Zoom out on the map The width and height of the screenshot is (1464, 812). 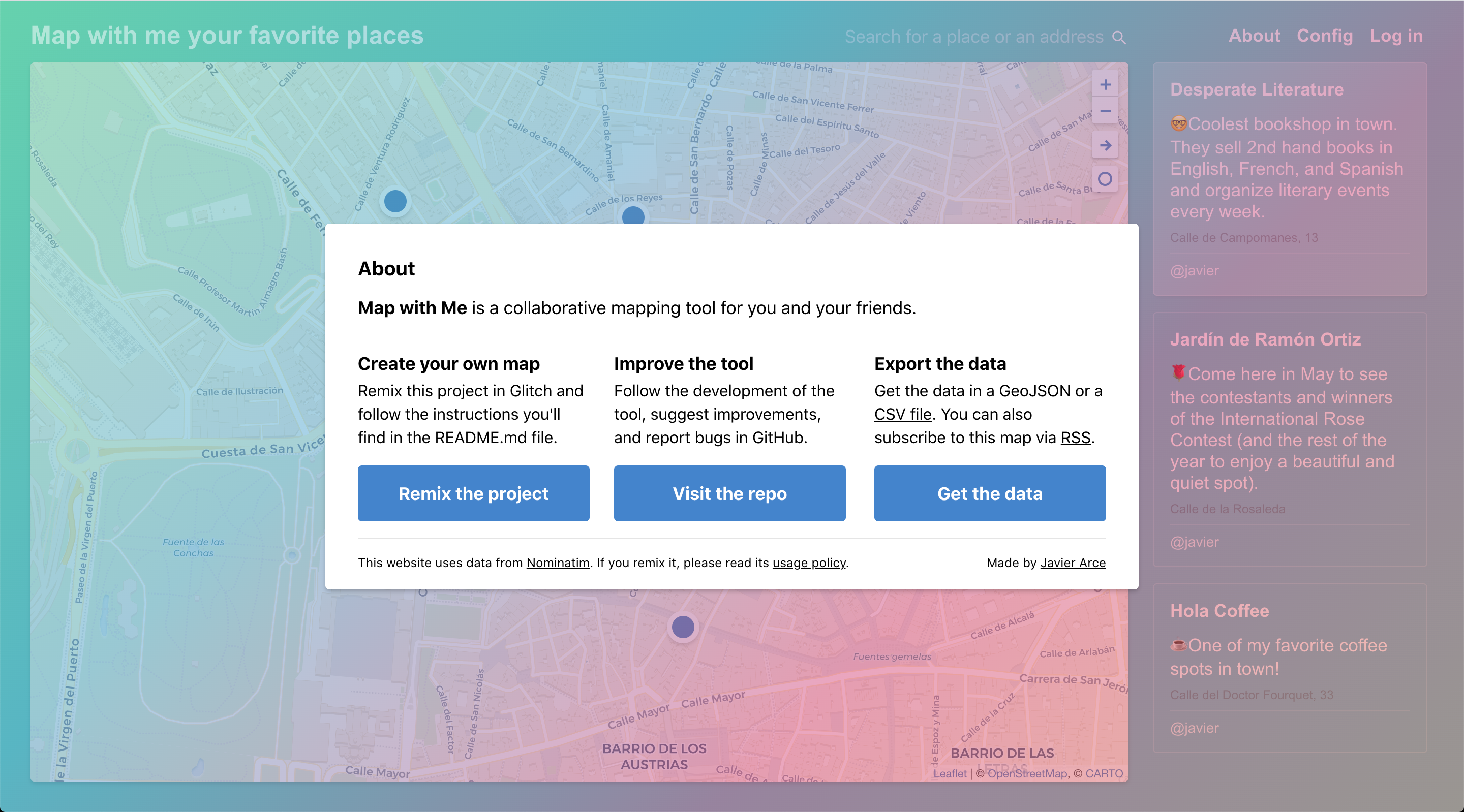[1105, 111]
